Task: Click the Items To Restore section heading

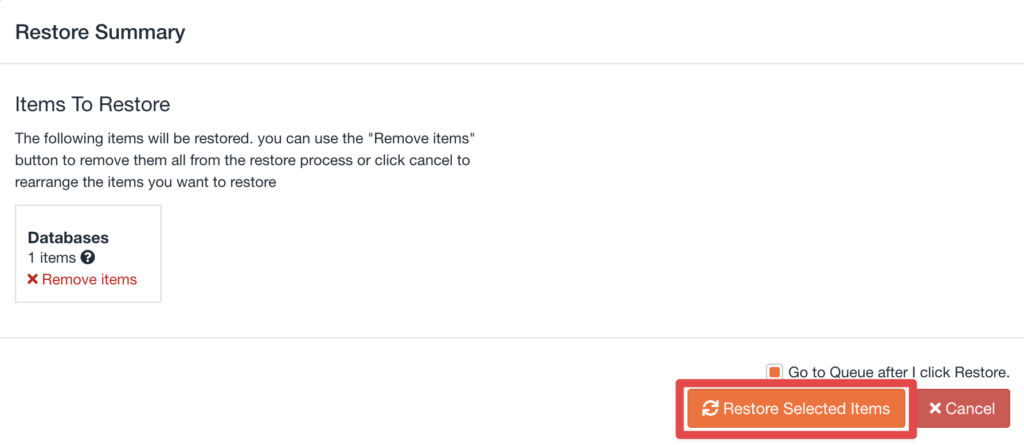Action: 92,104
